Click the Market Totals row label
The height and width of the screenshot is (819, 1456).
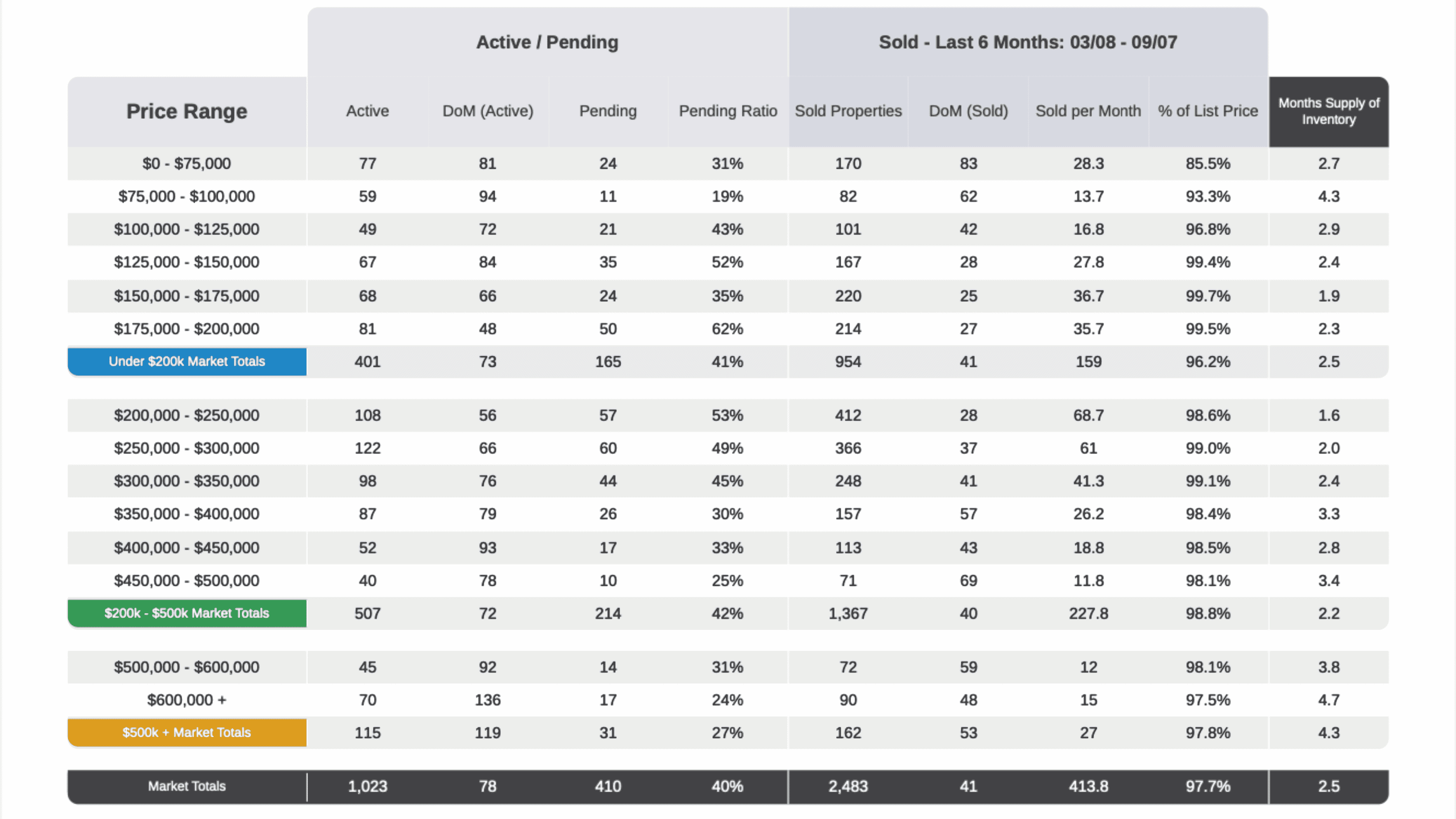click(186, 786)
